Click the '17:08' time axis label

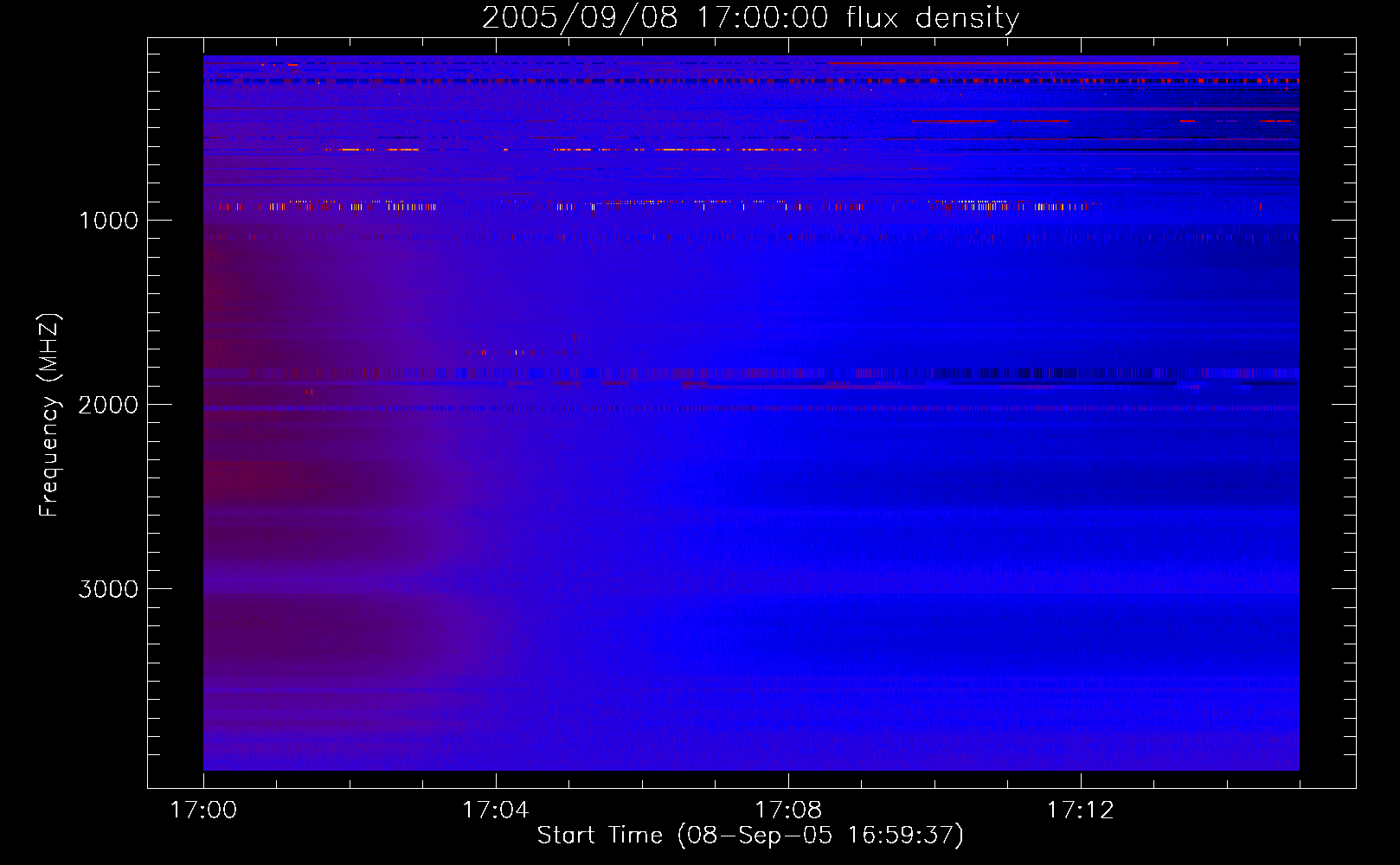click(x=788, y=811)
